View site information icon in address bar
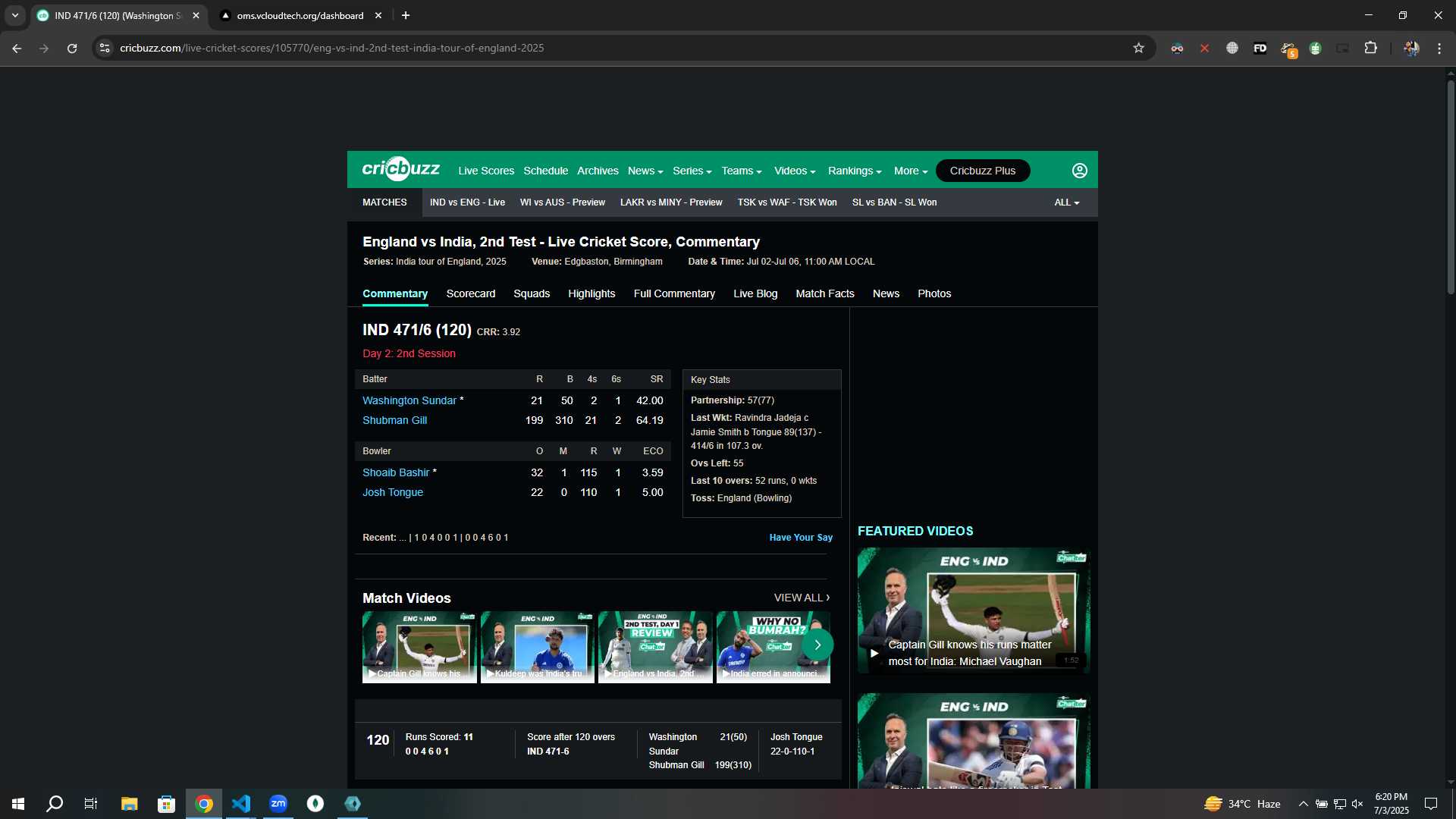Viewport: 1456px width, 819px height. [x=105, y=48]
